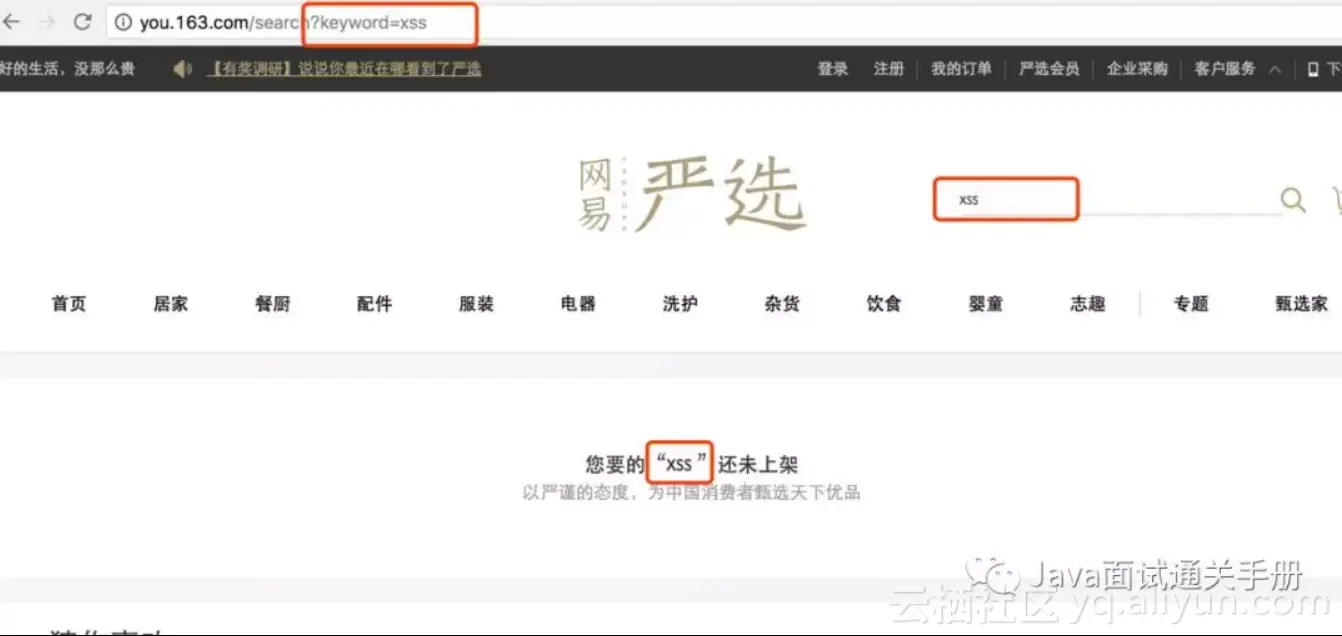The image size is (1342, 636).
Task: View site info icon in the address bar
Action: click(123, 22)
